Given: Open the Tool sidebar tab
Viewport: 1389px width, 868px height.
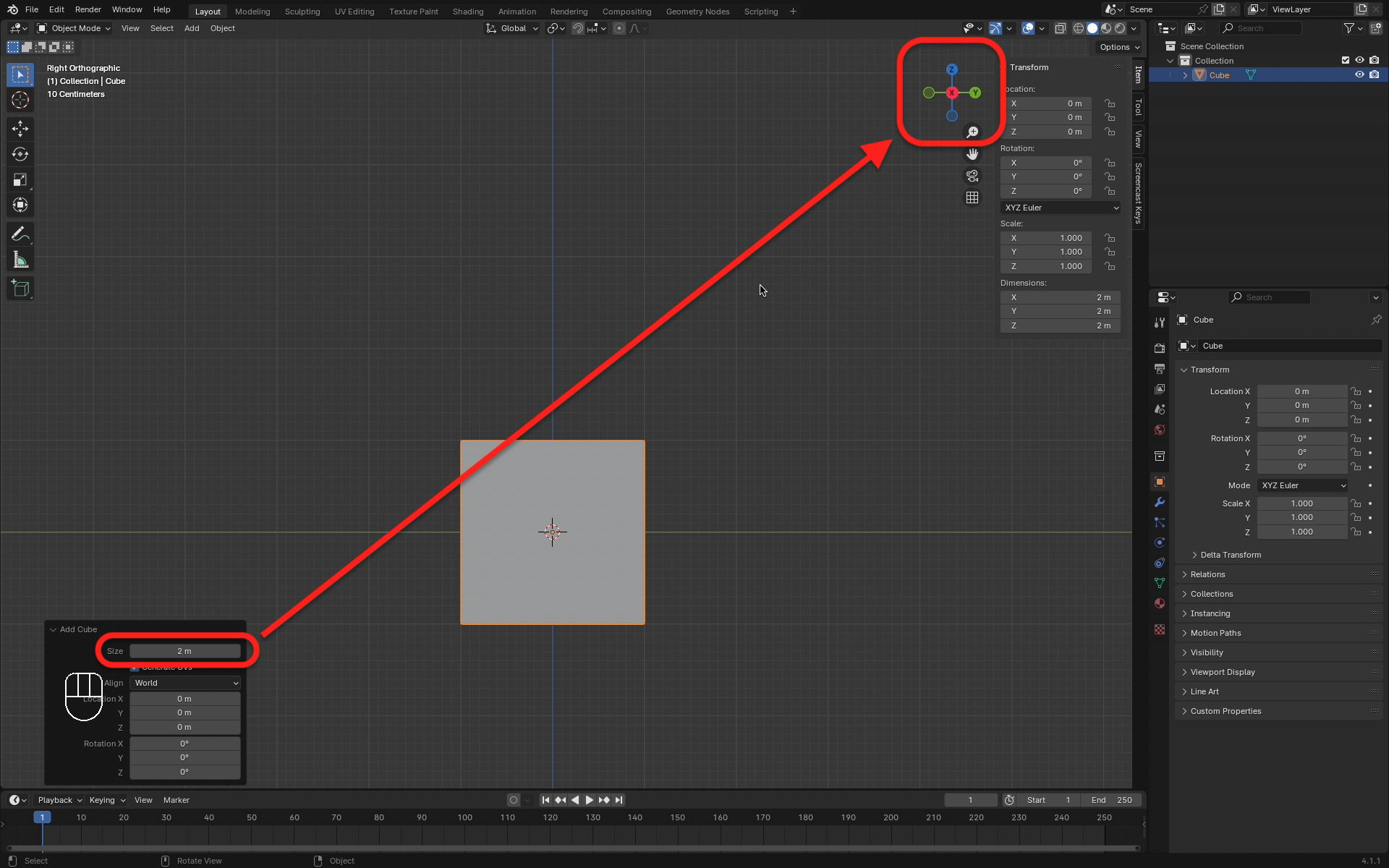Looking at the screenshot, I should click(1138, 107).
